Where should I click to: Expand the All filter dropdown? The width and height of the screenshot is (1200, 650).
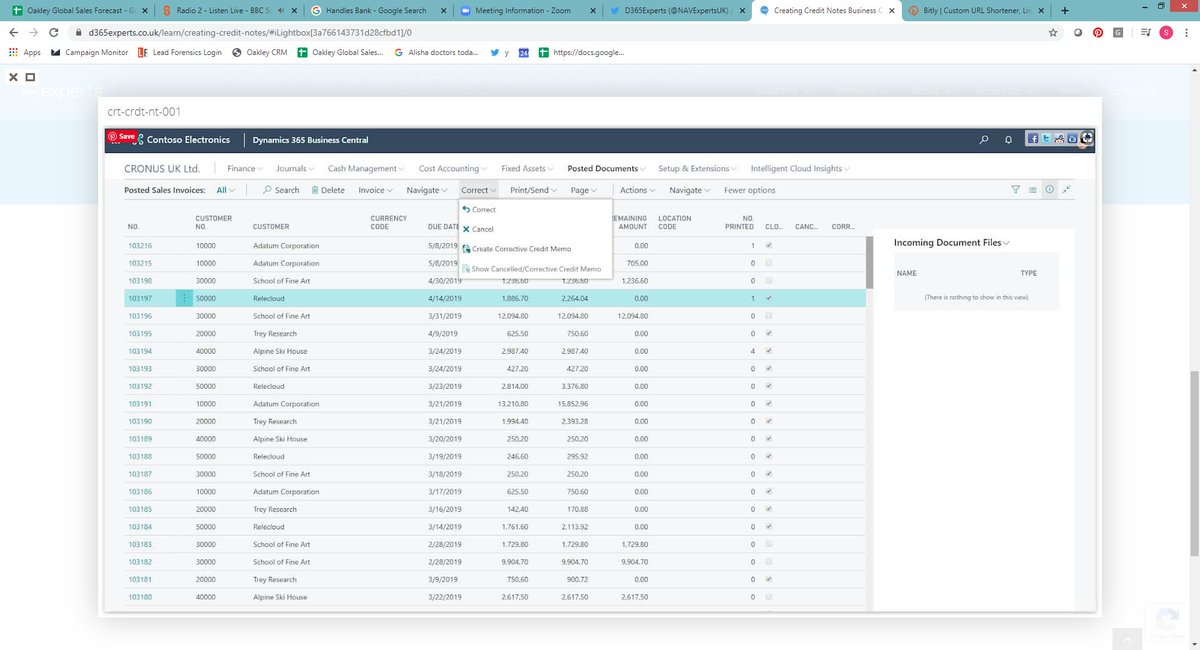(226, 189)
